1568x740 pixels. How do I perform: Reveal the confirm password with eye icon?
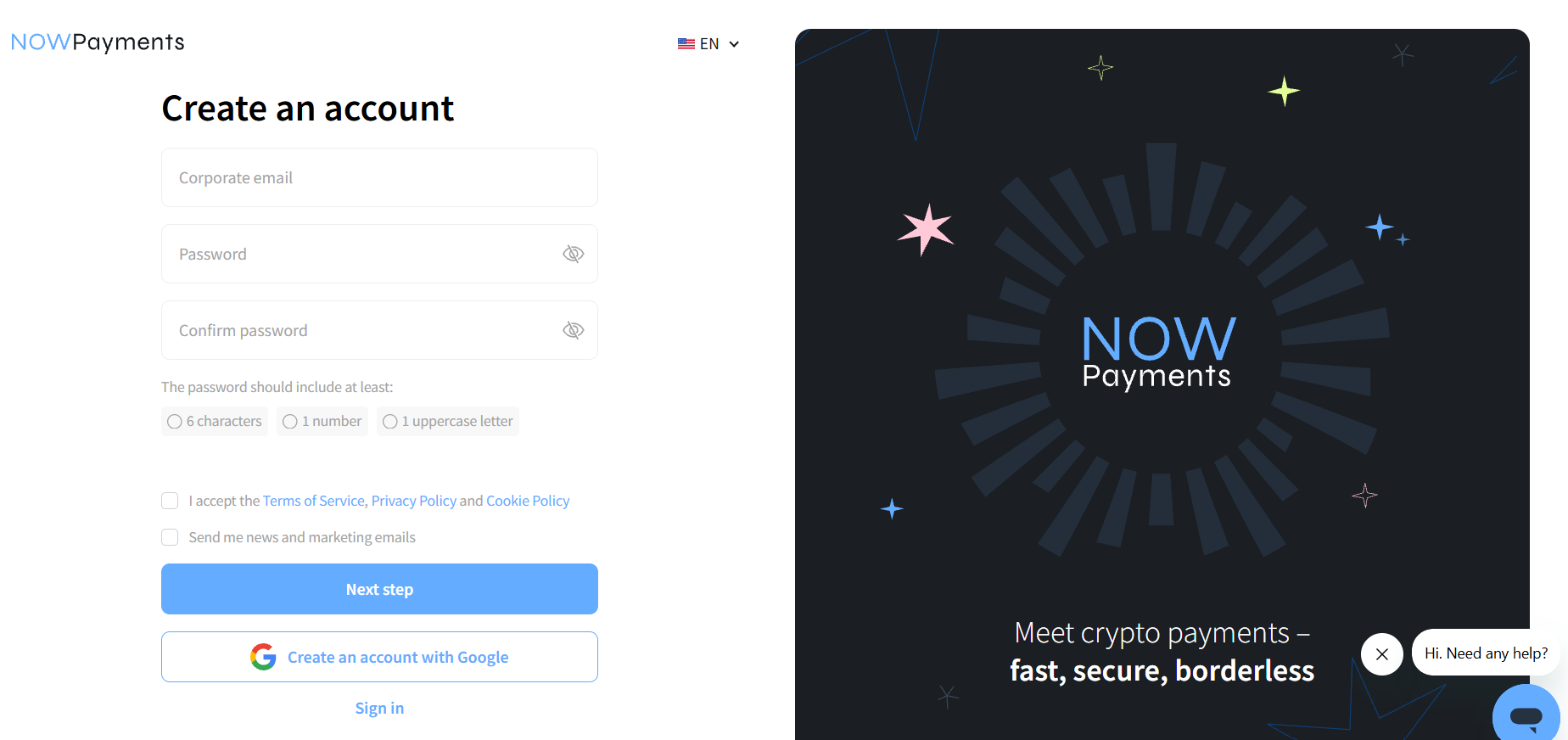click(x=574, y=330)
